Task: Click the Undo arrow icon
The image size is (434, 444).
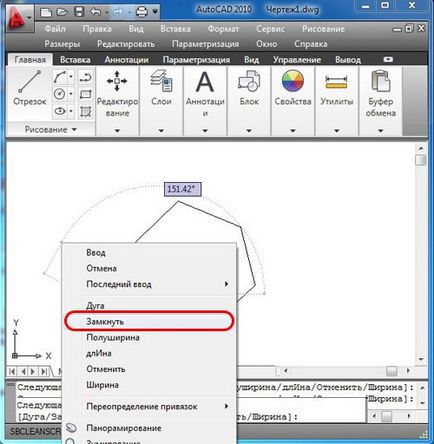Action: 96,12
